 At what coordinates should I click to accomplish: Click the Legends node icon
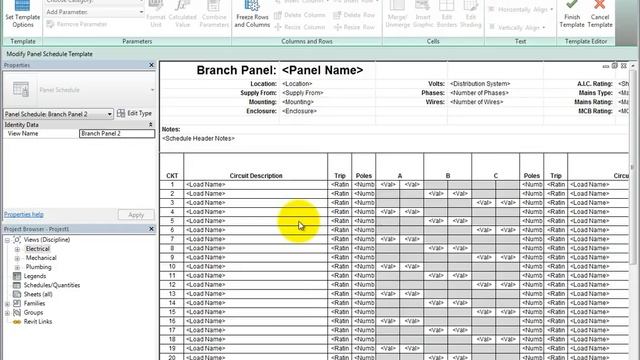point(17,276)
